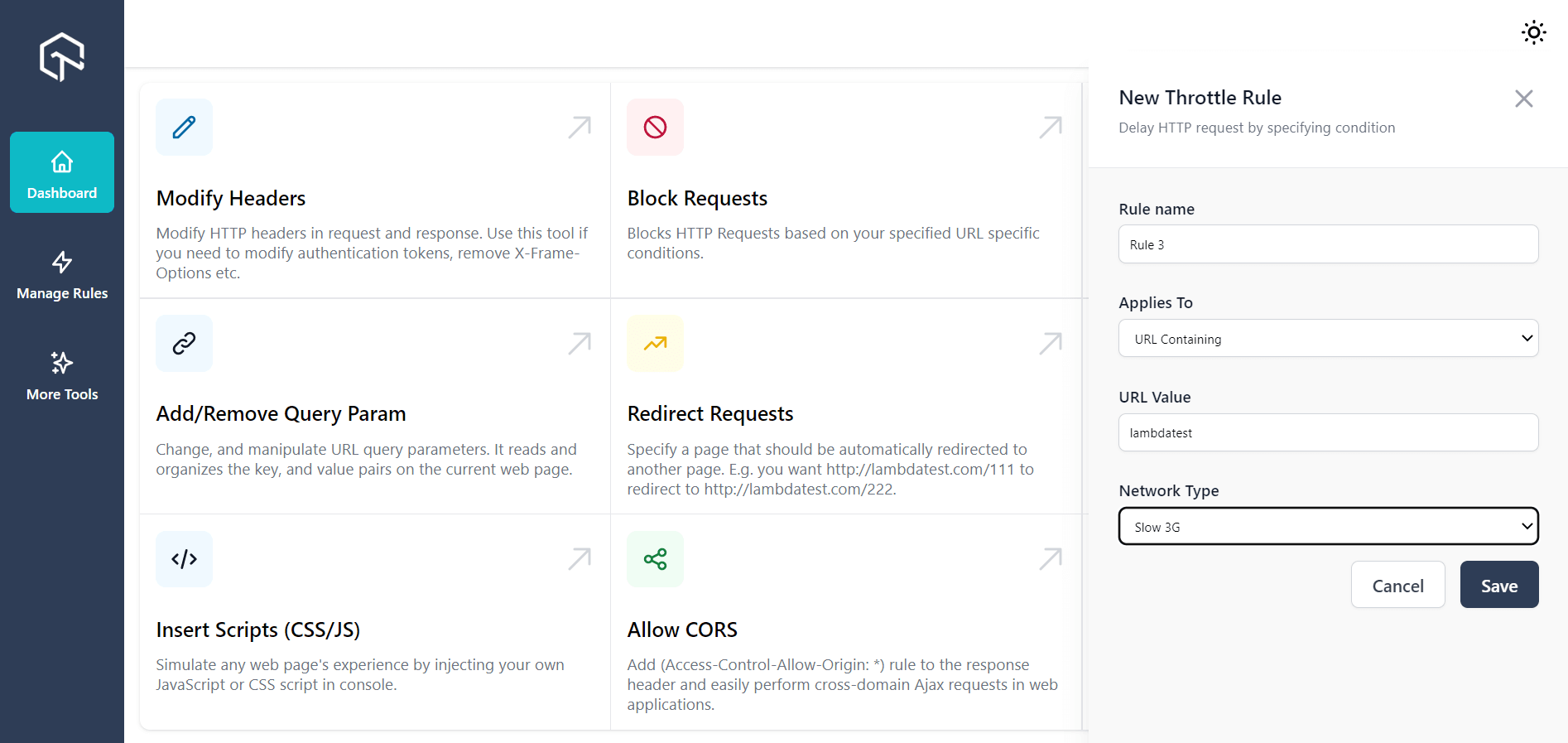Save the new throttle rule

[1498, 585]
